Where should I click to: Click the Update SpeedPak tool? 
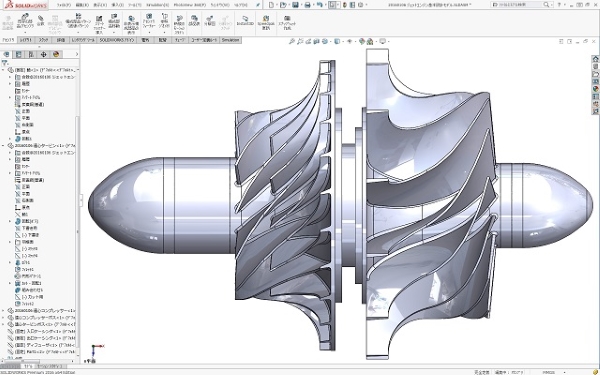coord(266,23)
